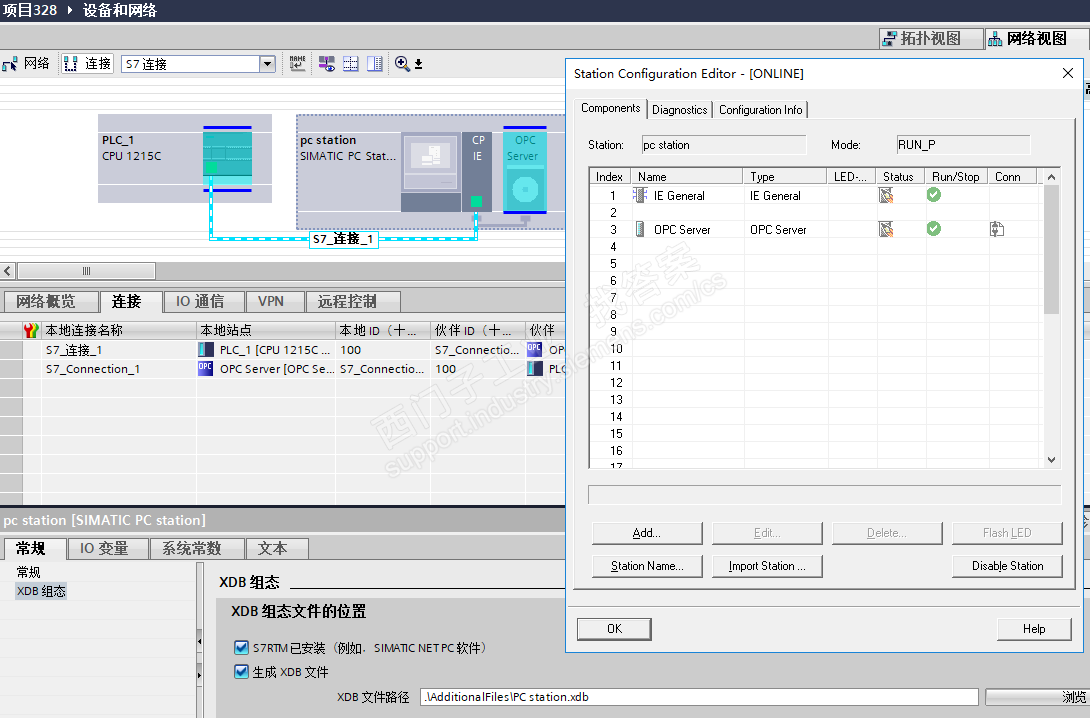
Task: Click the 本地连接名称 column header
Action: (x=119, y=330)
